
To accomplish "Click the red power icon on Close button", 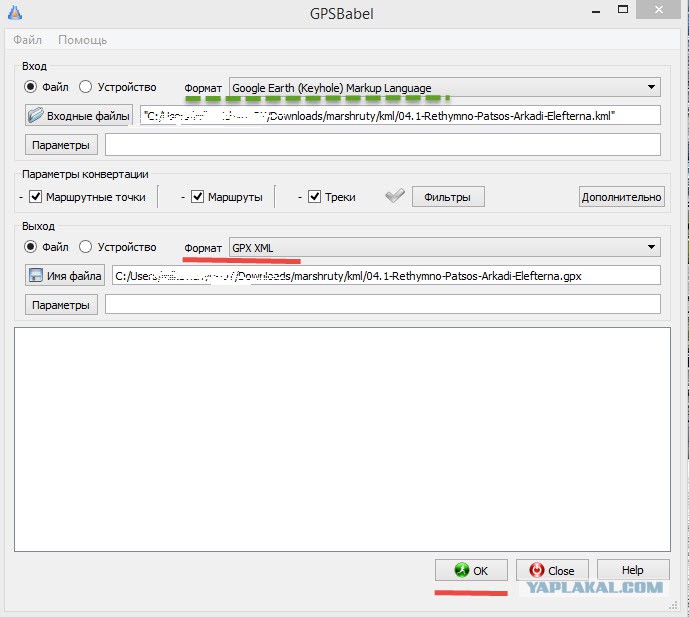I will coord(537,570).
